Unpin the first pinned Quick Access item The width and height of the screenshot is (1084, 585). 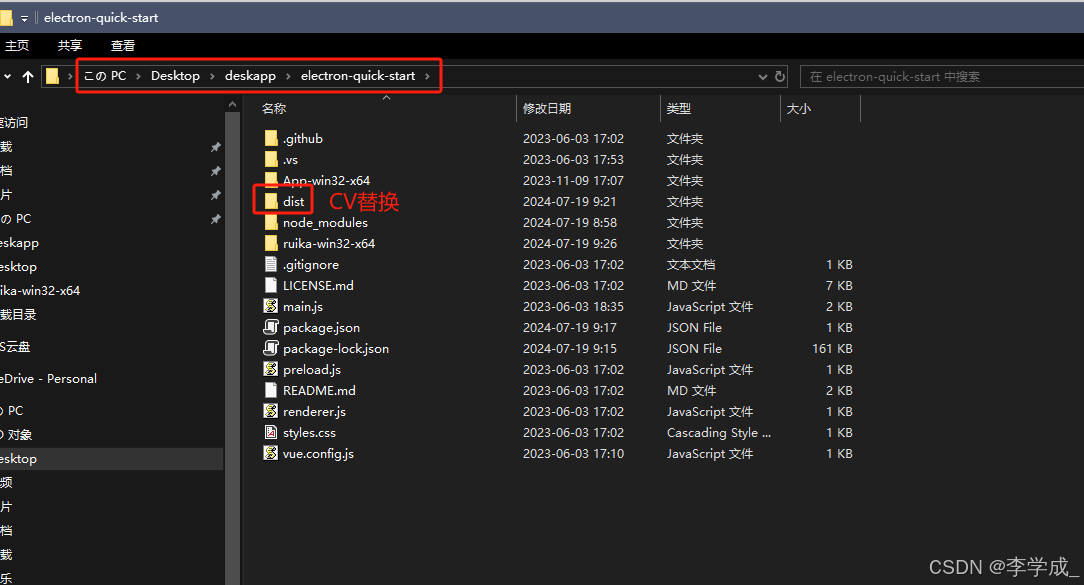[x=215, y=147]
